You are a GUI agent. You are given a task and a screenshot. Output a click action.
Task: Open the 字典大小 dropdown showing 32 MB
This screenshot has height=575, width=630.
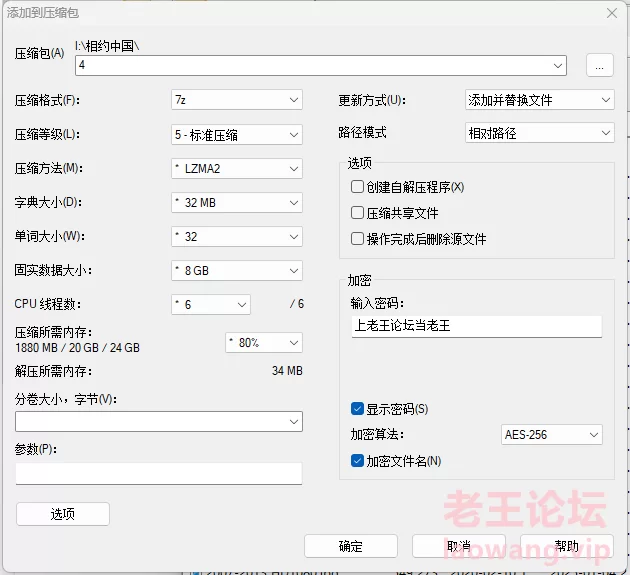pos(237,203)
